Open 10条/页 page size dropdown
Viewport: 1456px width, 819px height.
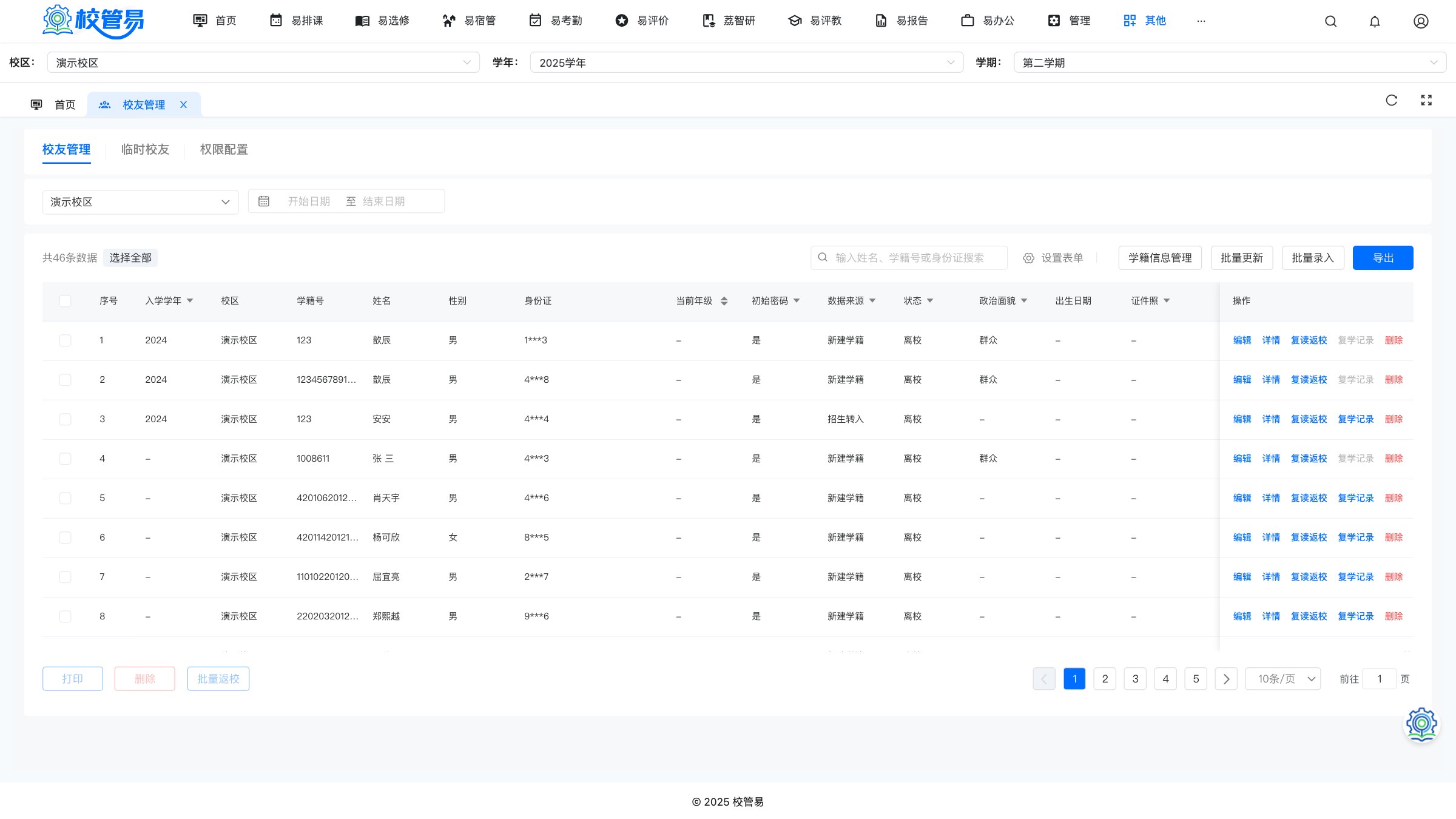[x=1283, y=679]
